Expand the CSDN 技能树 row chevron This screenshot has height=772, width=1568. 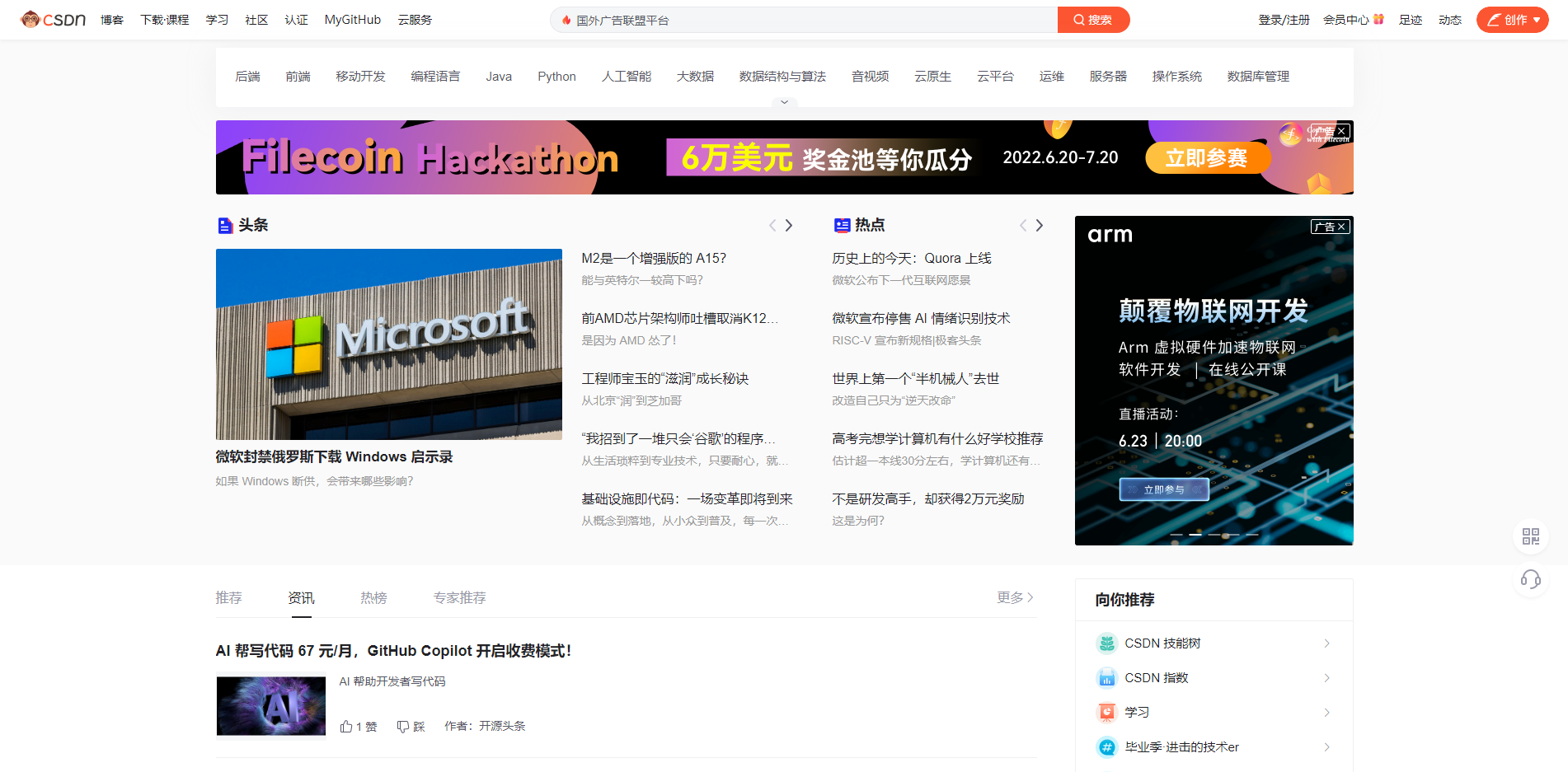pyautogui.click(x=1326, y=643)
